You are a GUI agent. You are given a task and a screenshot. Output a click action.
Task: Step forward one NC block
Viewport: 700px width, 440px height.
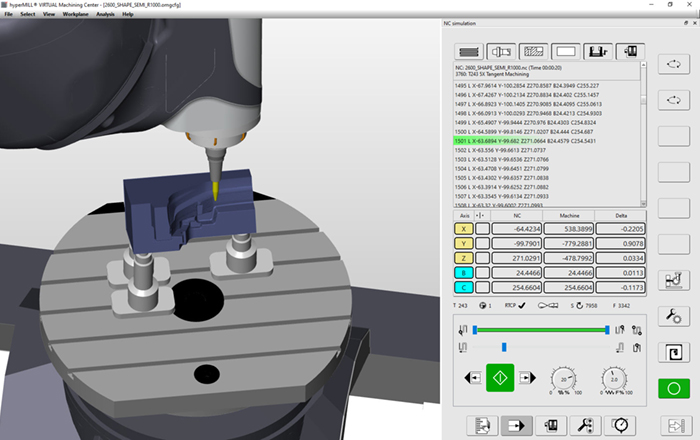coord(527,378)
